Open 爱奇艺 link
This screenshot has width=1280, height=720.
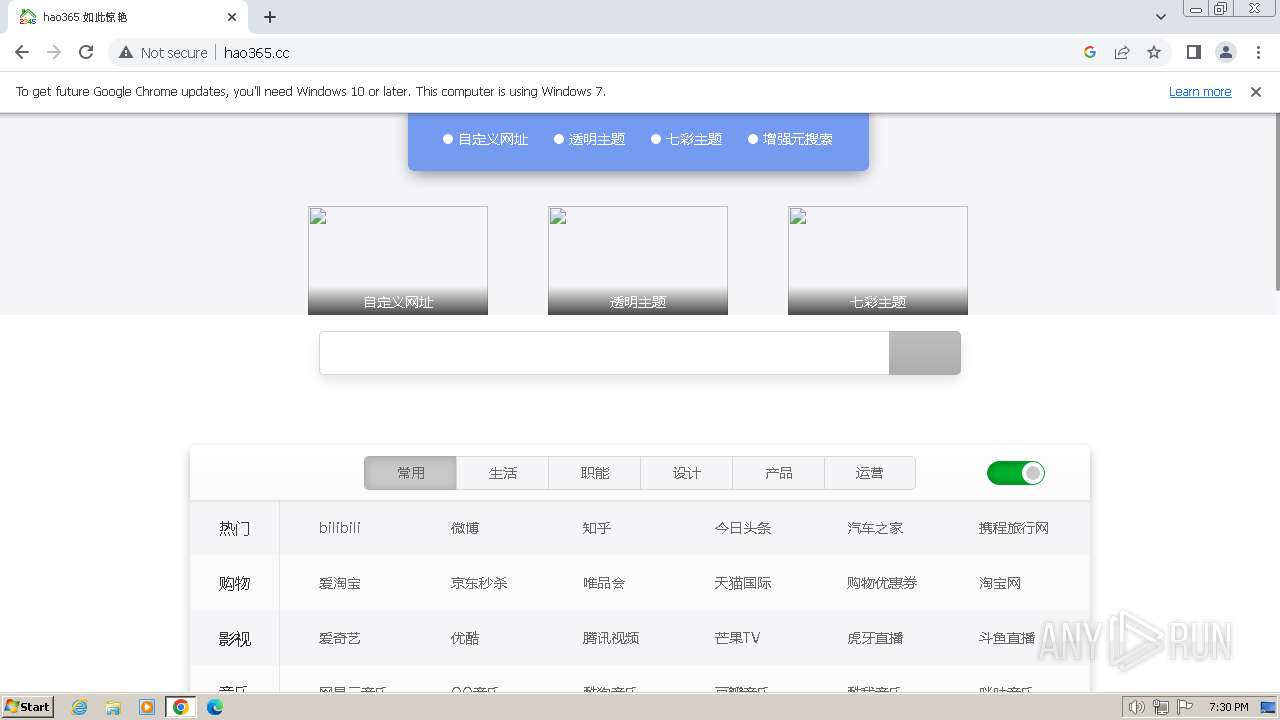(340, 638)
